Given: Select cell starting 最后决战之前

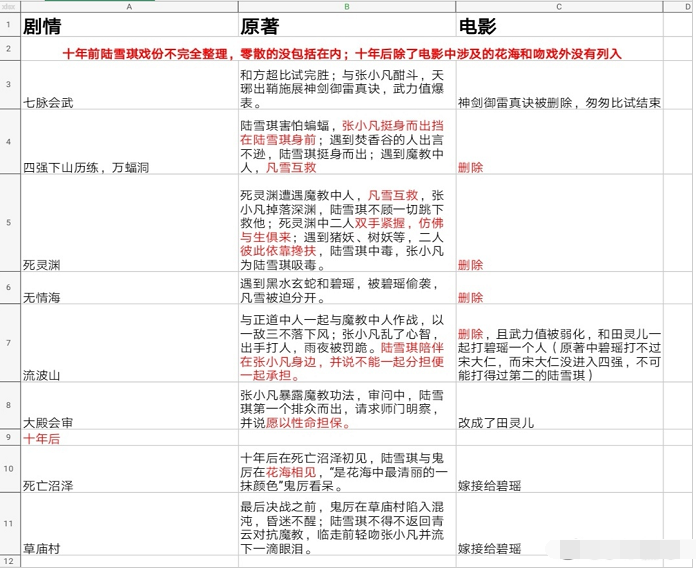Looking at the screenshot, I should 347,524.
